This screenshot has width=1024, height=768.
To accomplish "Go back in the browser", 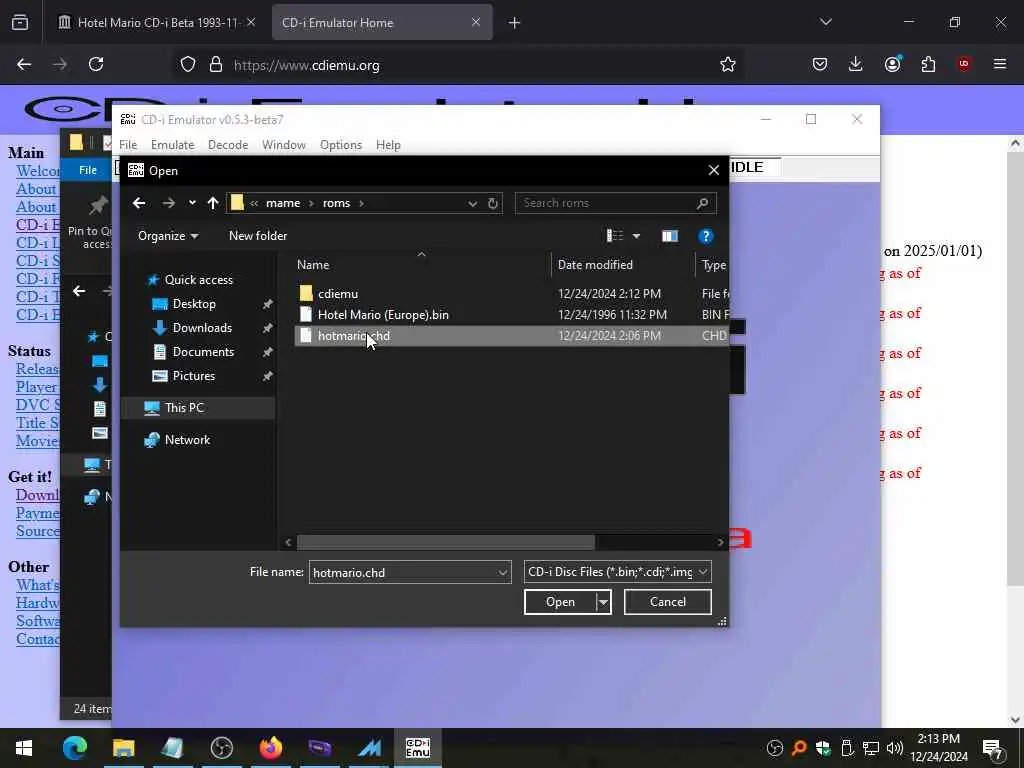I will pyautogui.click(x=24, y=64).
